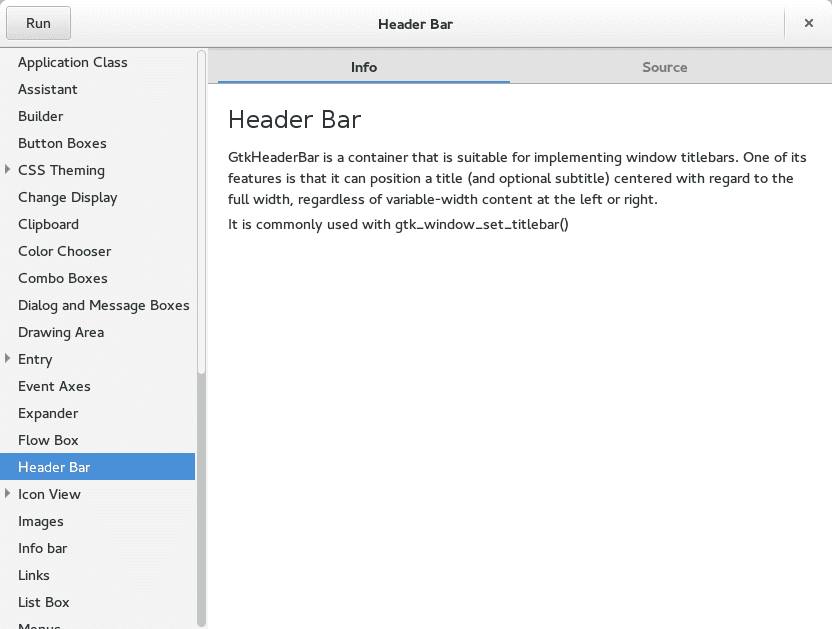Select the Button Boxes demo
This screenshot has width=832, height=629.
[x=62, y=143]
